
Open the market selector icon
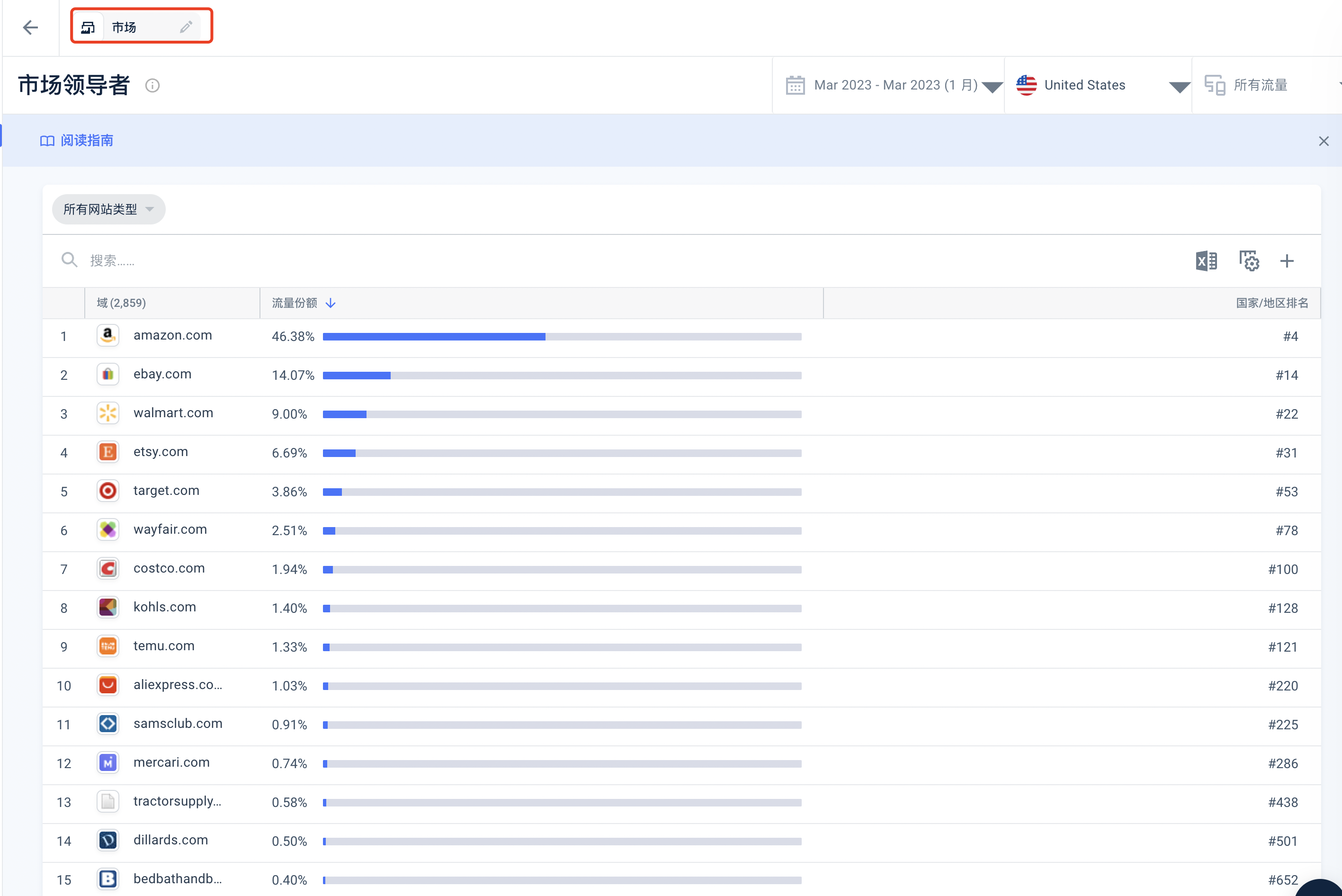[88, 27]
